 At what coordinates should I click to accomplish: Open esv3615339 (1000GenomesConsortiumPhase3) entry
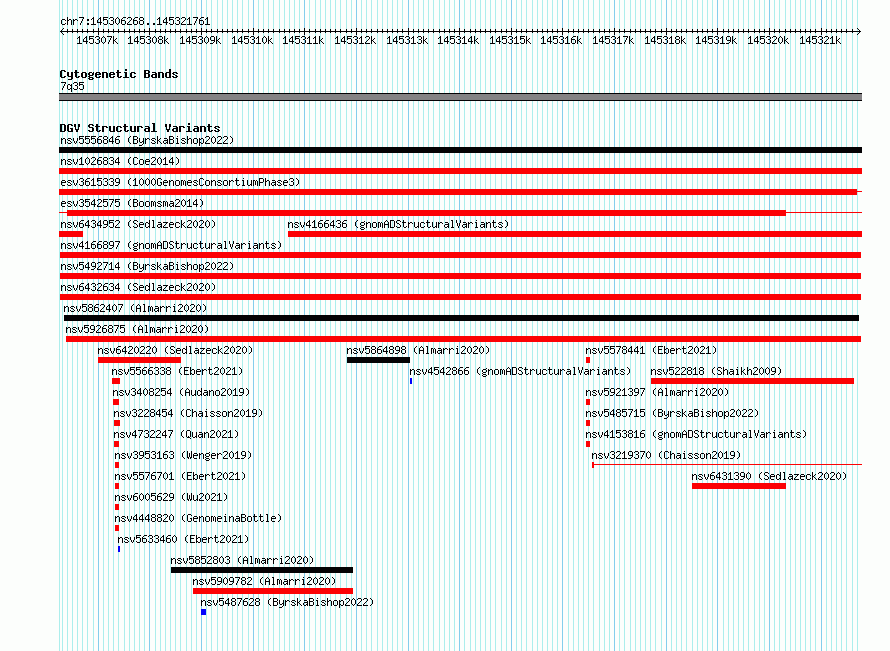point(180,182)
